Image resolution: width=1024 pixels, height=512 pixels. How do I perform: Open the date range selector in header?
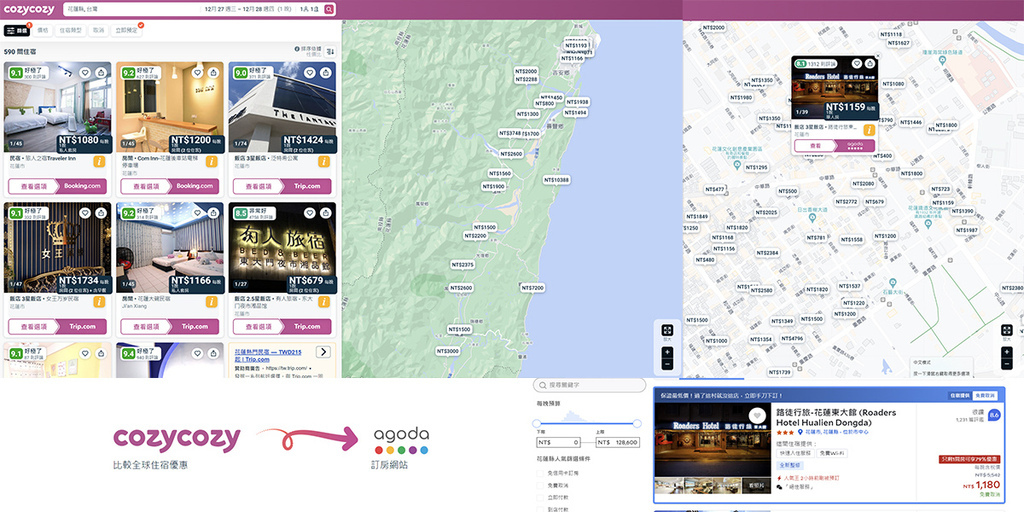coord(248,9)
